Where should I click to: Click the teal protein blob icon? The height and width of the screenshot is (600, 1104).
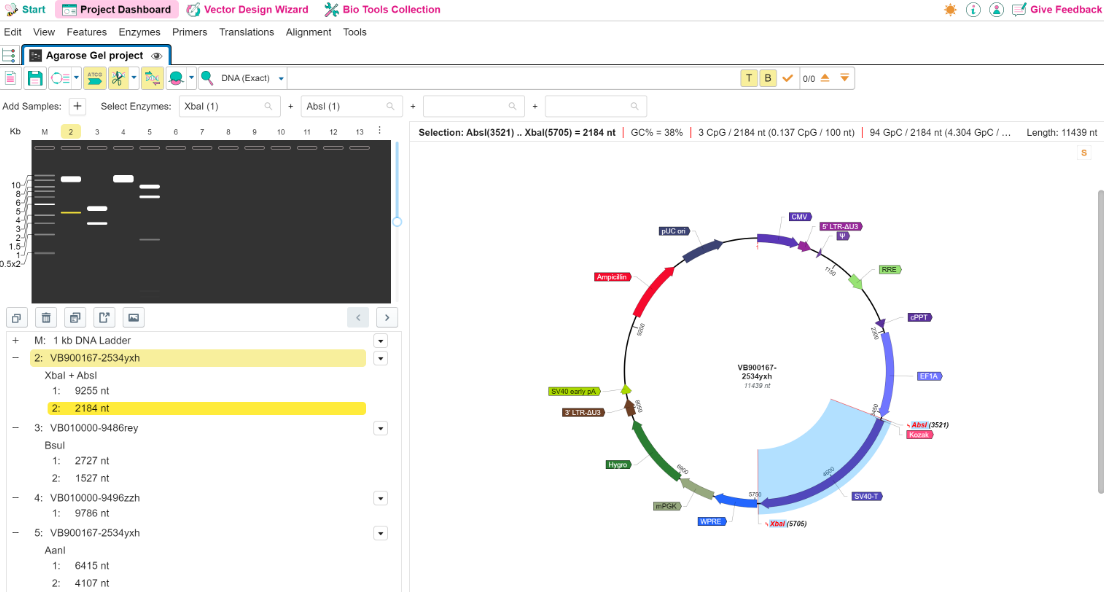[176, 78]
